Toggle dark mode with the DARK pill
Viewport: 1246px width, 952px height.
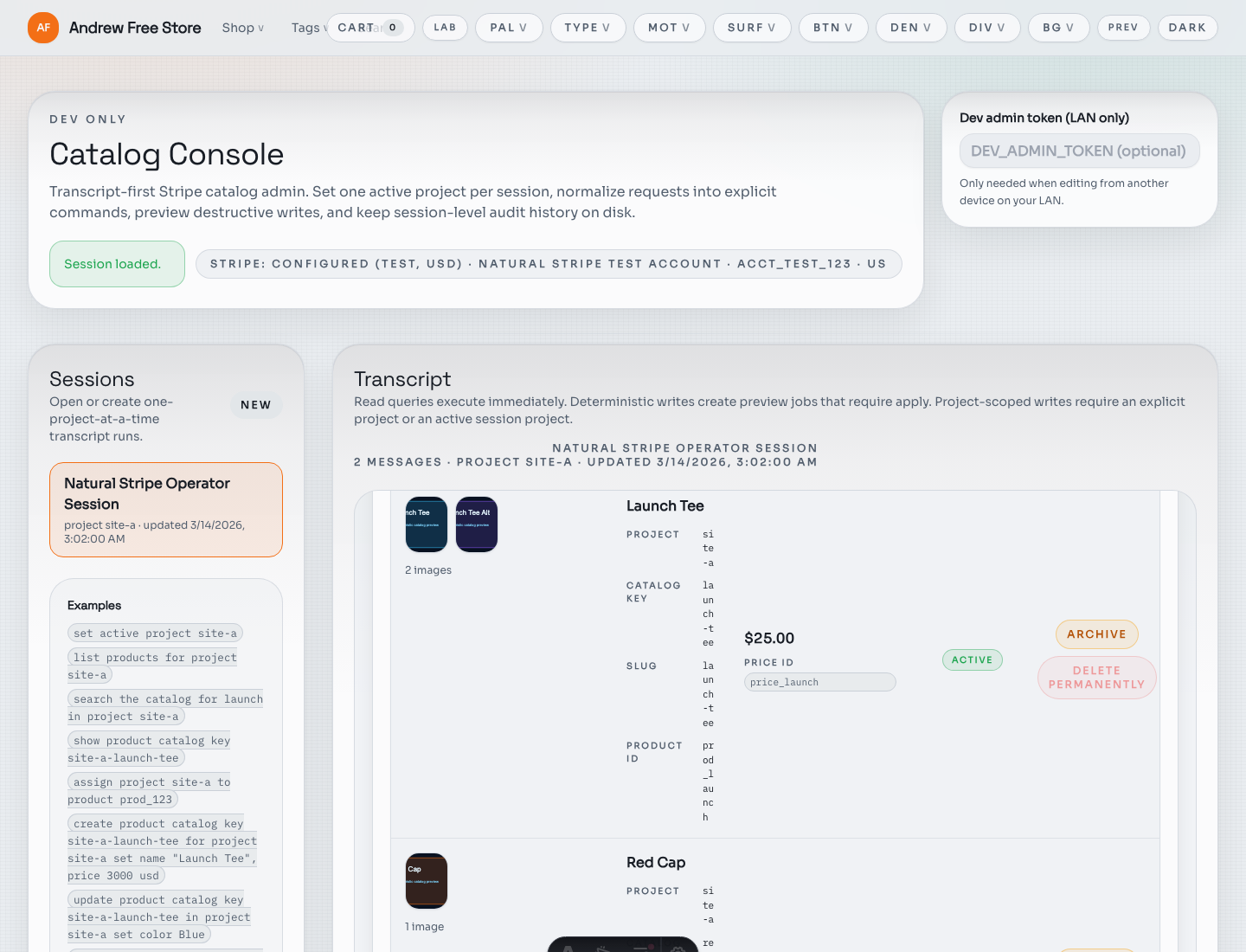[1187, 28]
